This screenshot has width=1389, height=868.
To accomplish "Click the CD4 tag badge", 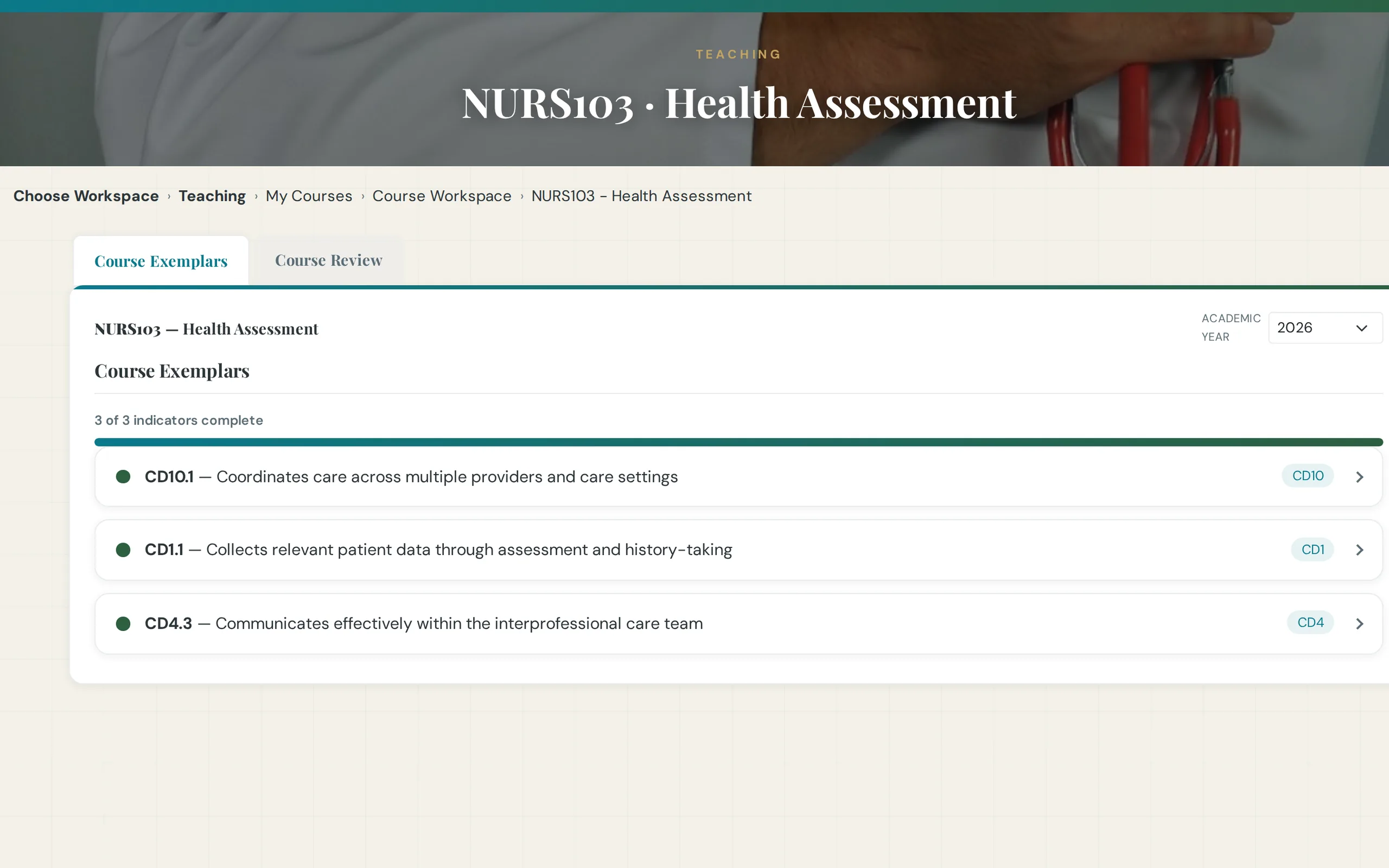I will [x=1310, y=622].
